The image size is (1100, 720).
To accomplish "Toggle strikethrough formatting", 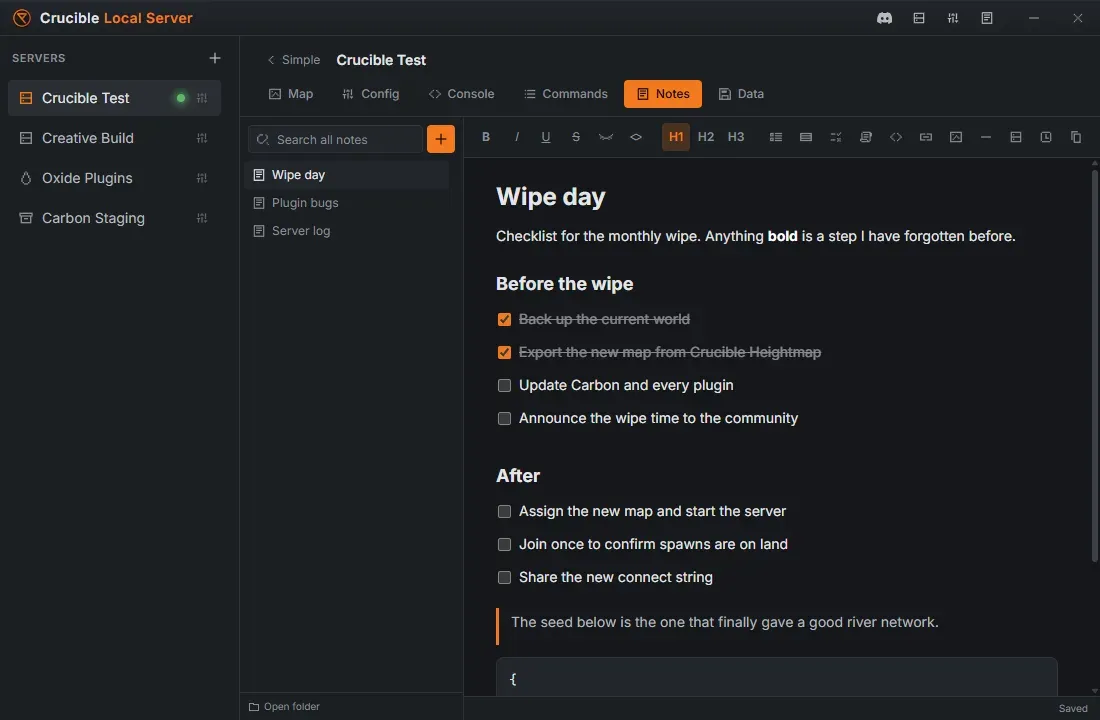I will click(576, 137).
